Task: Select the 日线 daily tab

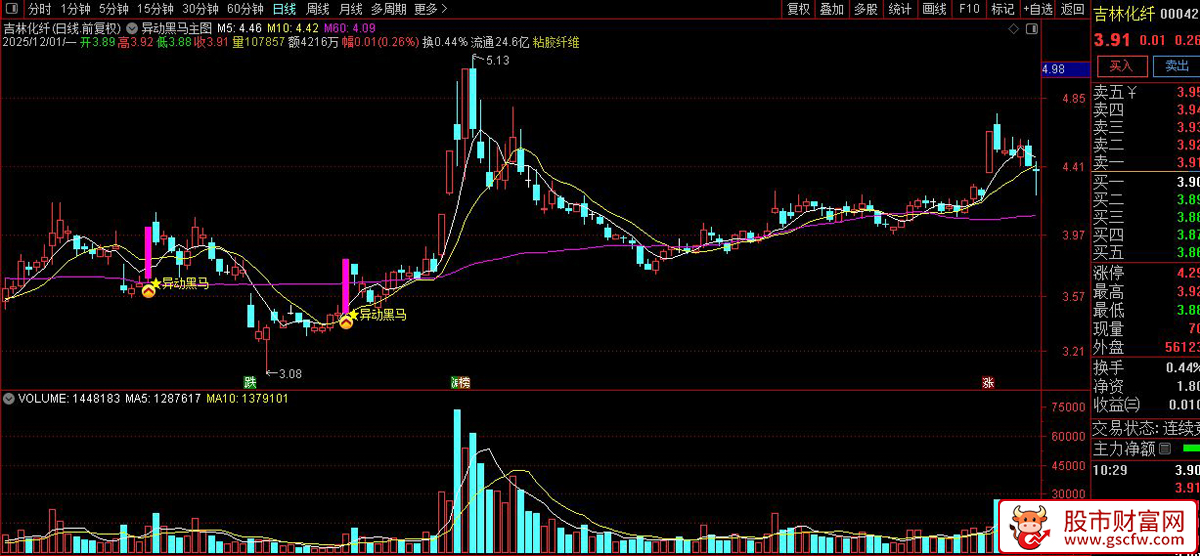Action: click(x=284, y=9)
